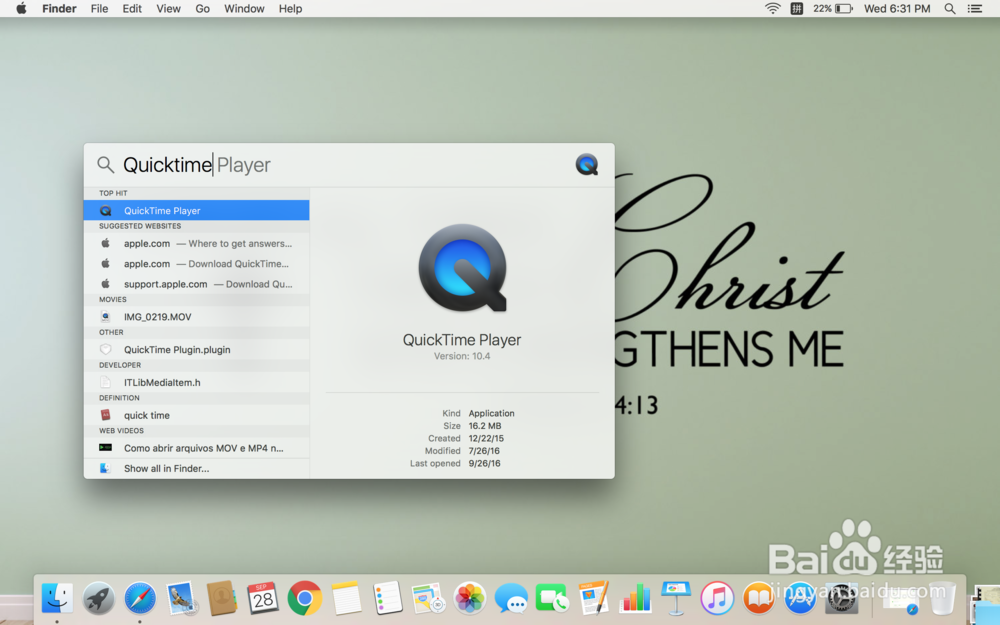Open Maps from the Dock
Viewport: 1000px width, 625px height.
(428, 598)
